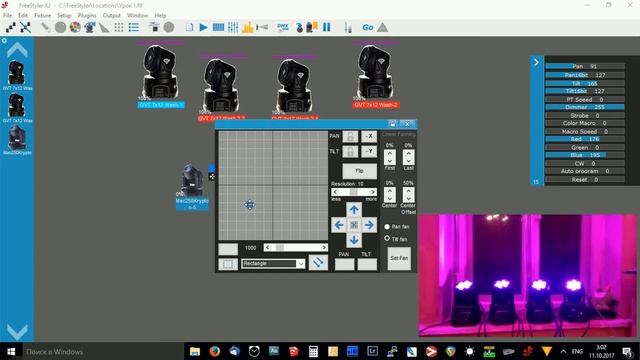Click the Red 176 channel bar
Viewport: 640px width, 360px height.
pyautogui.click(x=585, y=139)
